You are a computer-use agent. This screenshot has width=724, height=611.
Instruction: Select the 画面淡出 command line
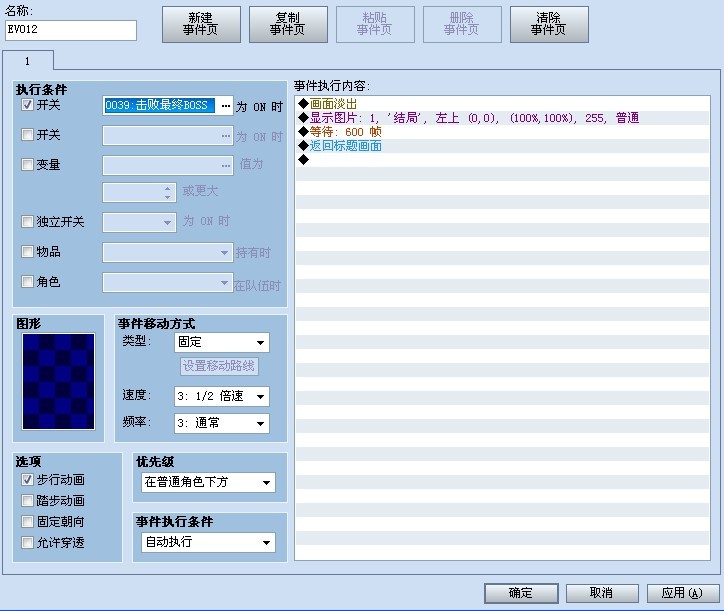coord(502,104)
